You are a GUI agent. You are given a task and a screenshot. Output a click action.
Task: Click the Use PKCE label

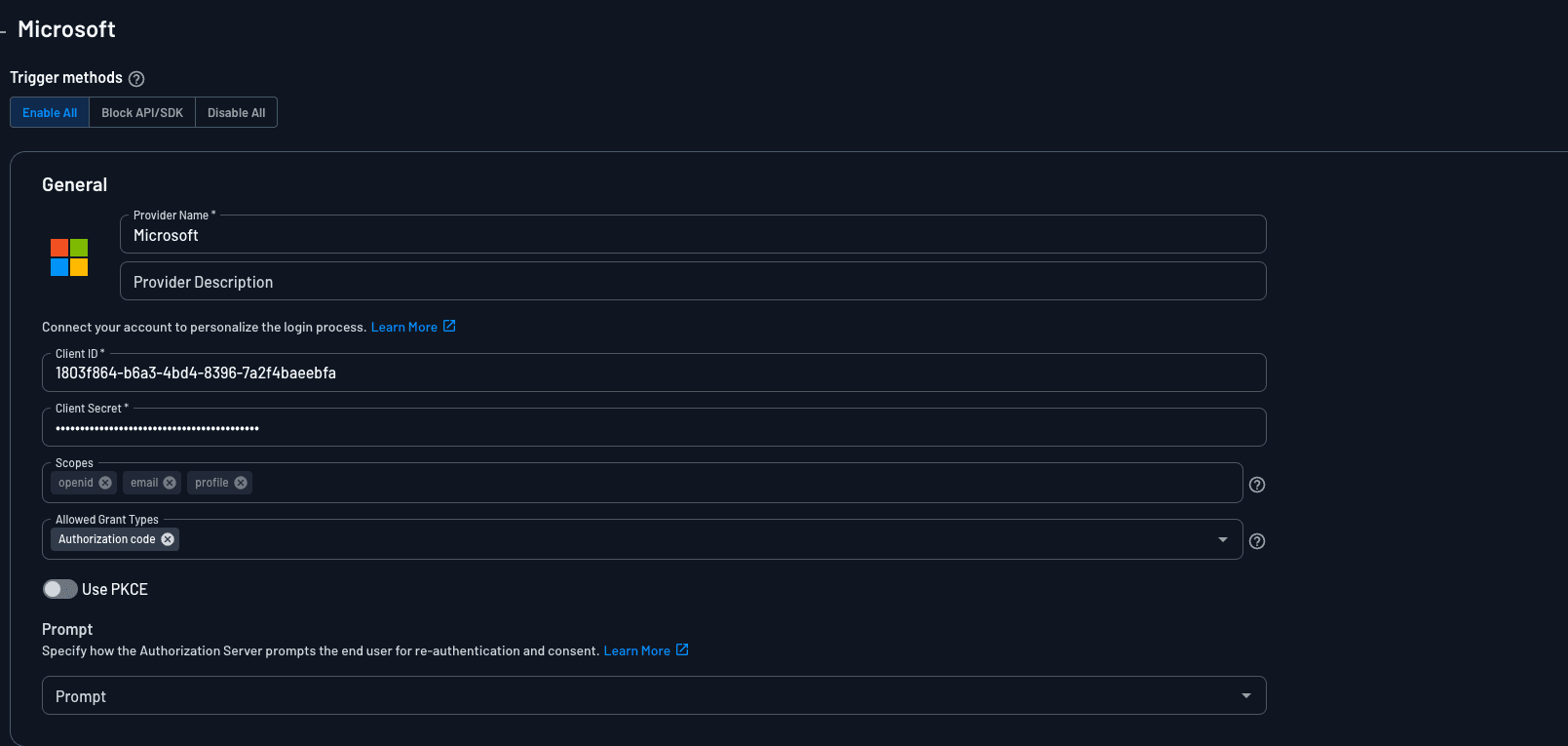pyautogui.click(x=115, y=589)
